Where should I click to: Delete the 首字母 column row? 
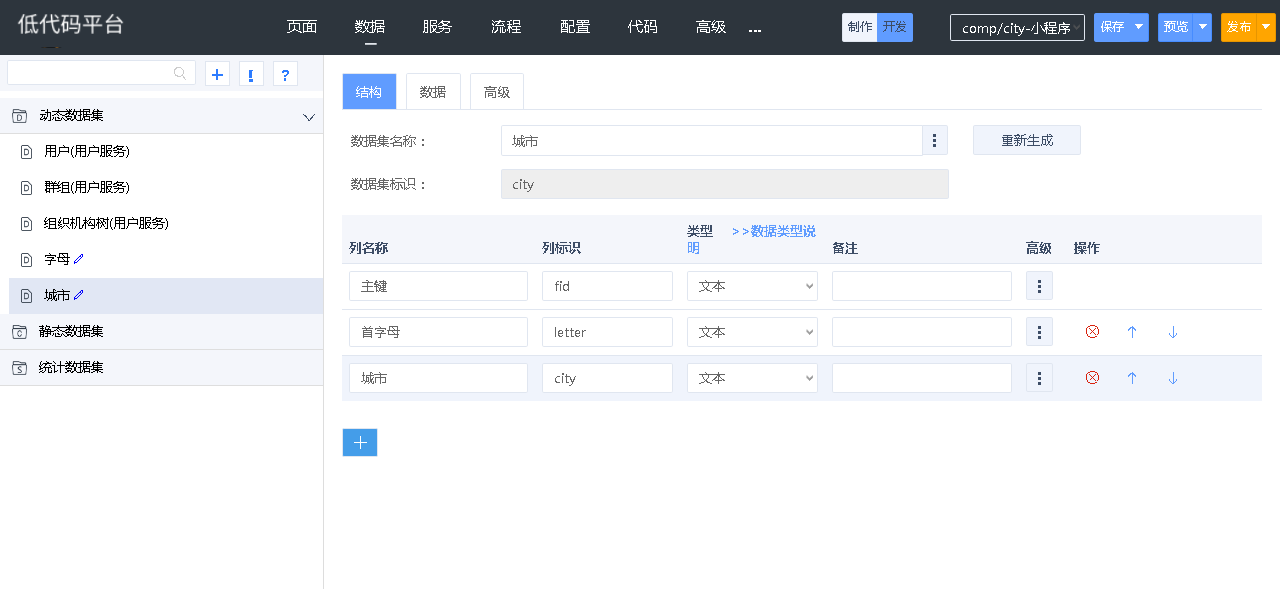[x=1092, y=332]
